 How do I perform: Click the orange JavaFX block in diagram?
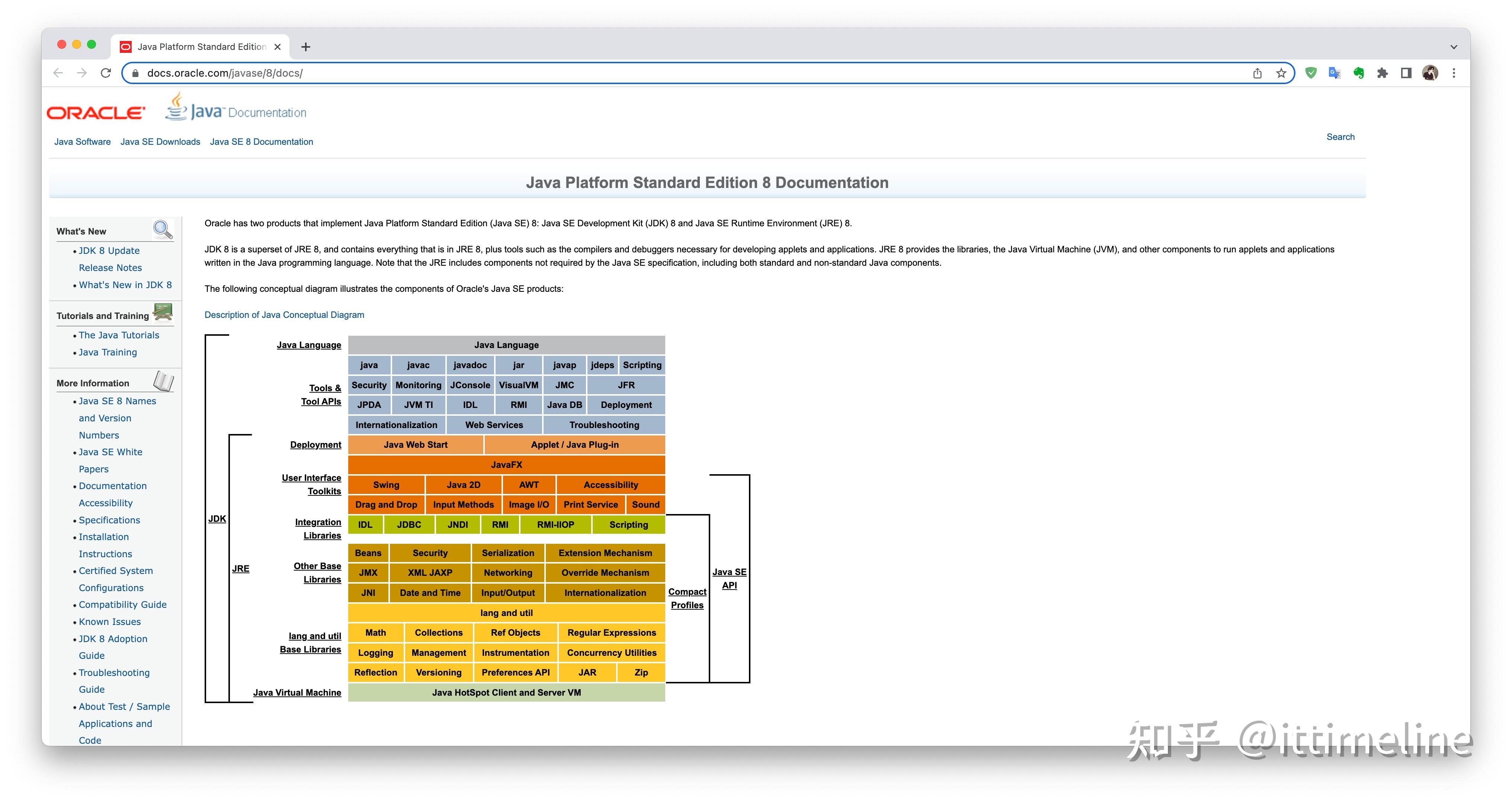pos(506,465)
